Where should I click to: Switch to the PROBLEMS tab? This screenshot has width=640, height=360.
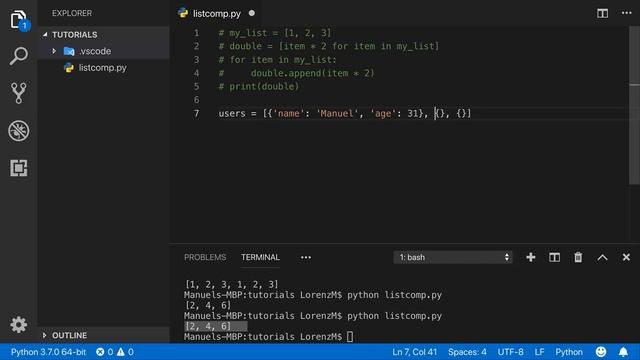[205, 257]
